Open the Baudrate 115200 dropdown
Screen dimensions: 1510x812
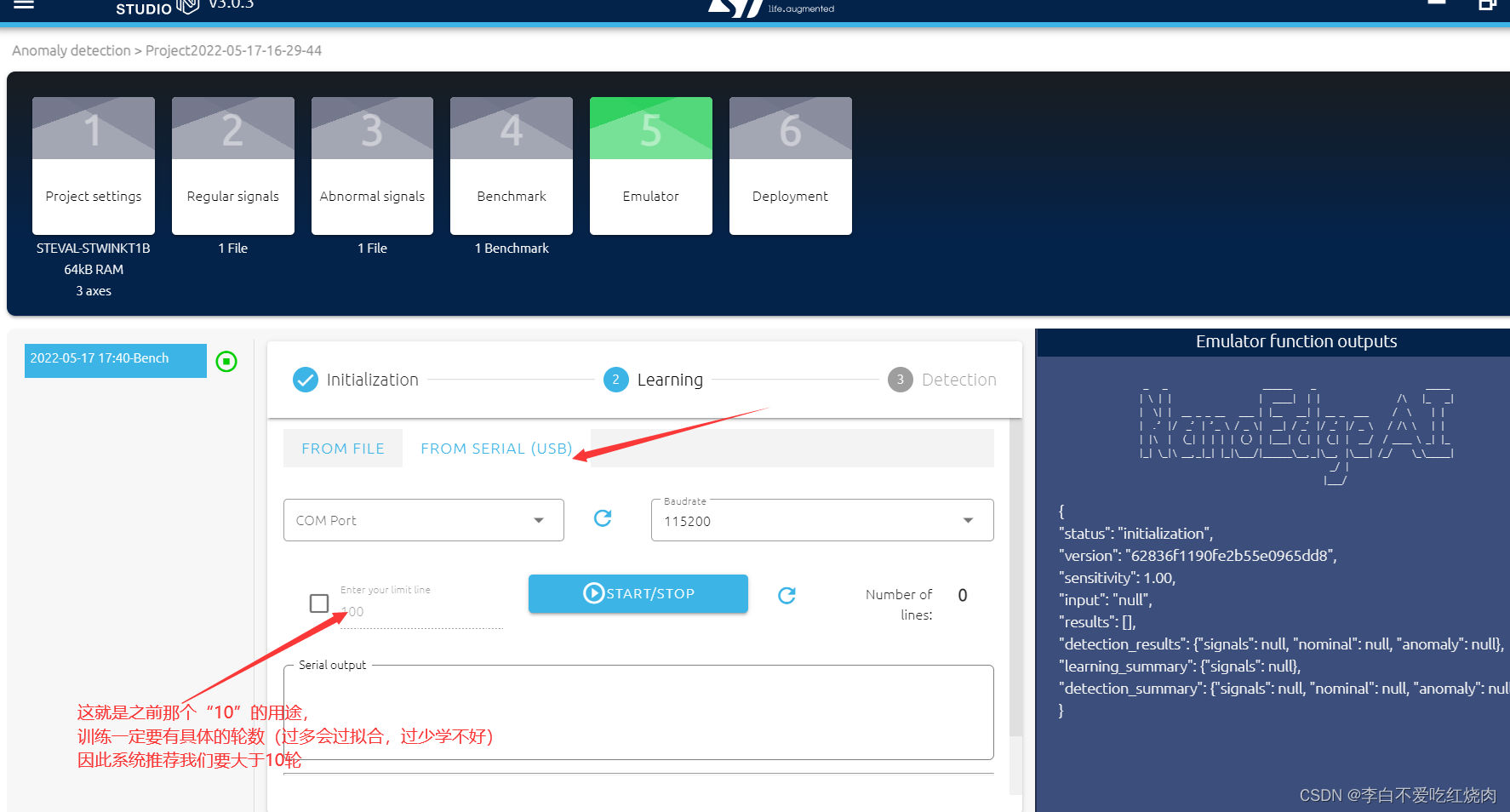822,520
